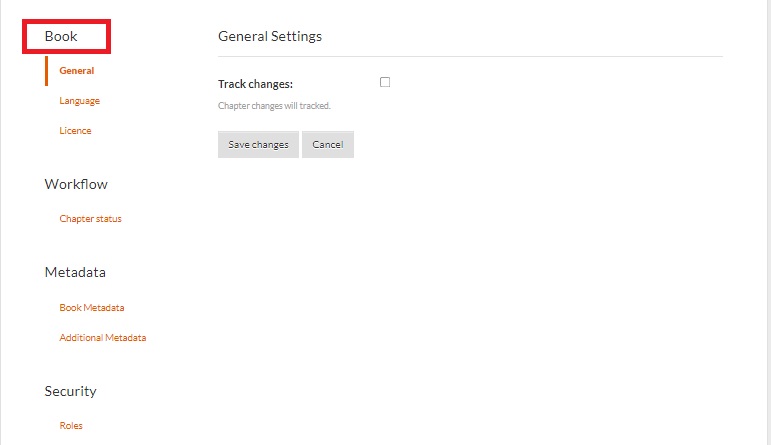This screenshot has height=445, width=771.
Task: Click the Workflow section heading
Action: [76, 184]
